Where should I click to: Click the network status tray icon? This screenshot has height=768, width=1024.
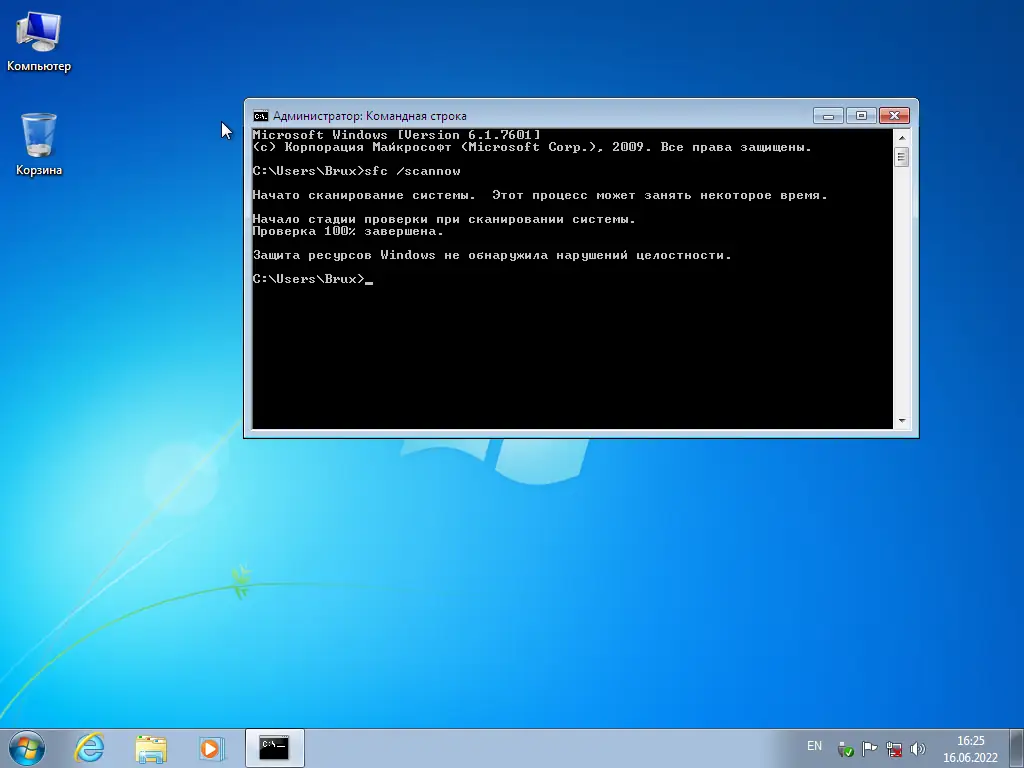click(x=894, y=746)
